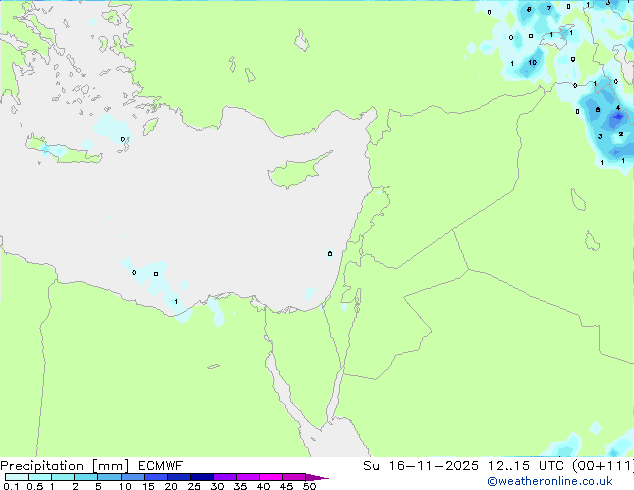The image size is (634, 490).
Task: Choose the 20 mm legend color swatch
Action: coord(178,477)
